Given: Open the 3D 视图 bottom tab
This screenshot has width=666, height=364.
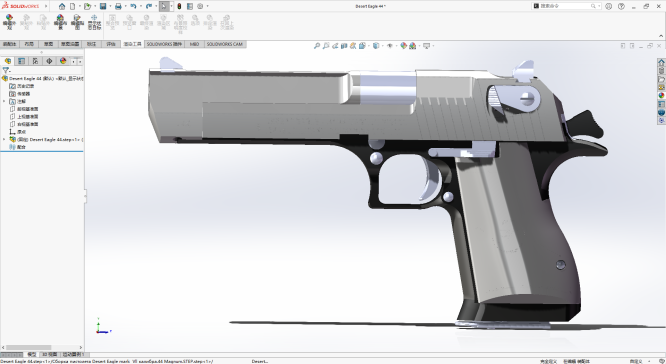Looking at the screenshot, I should point(49,354).
